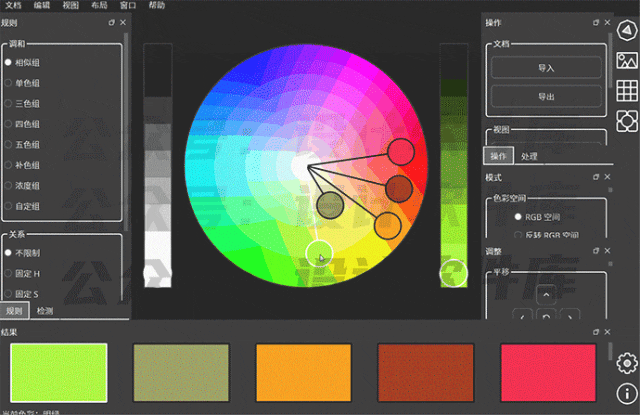Image resolution: width=640 pixels, height=415 pixels.
Task: Select the 五色组 harmony rule
Action: 23,144
